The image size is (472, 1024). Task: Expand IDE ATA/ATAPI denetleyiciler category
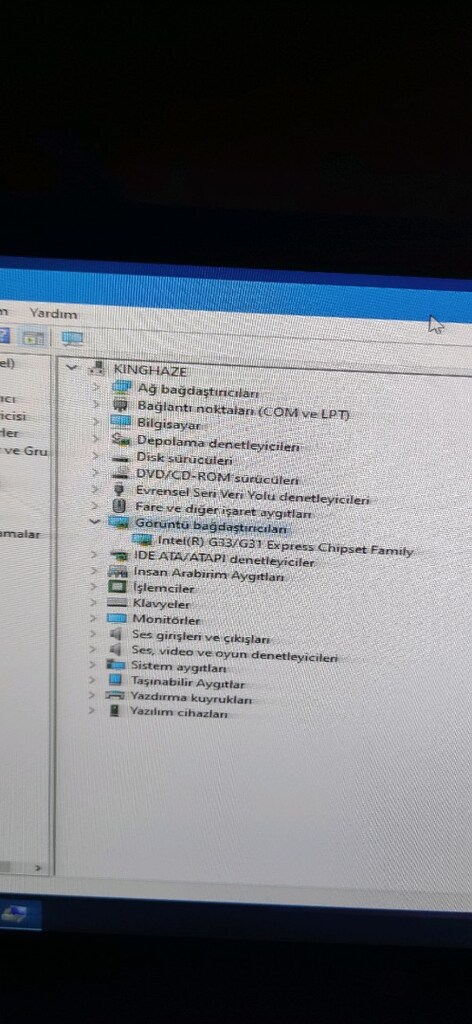pos(95,555)
